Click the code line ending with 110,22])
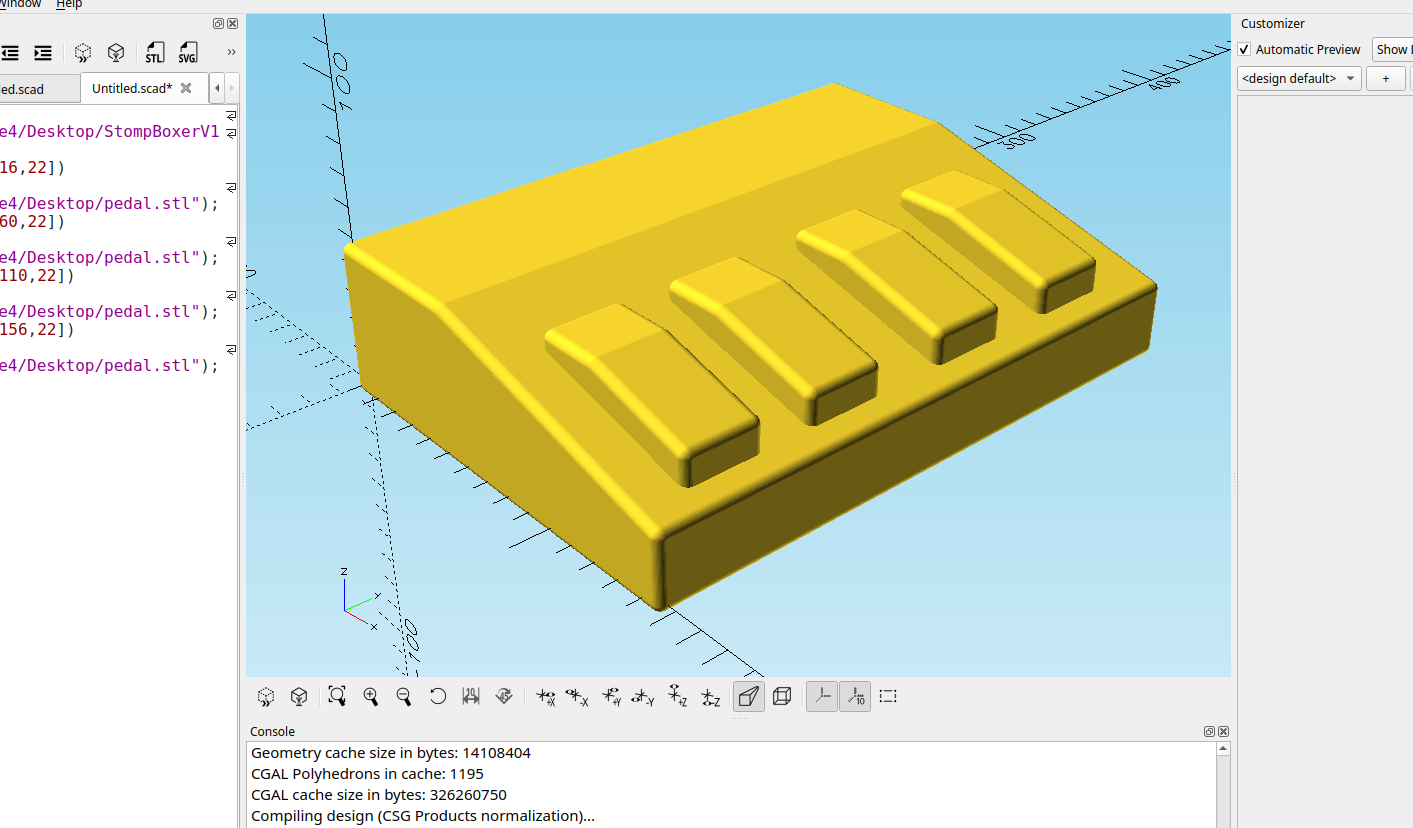 [37, 275]
